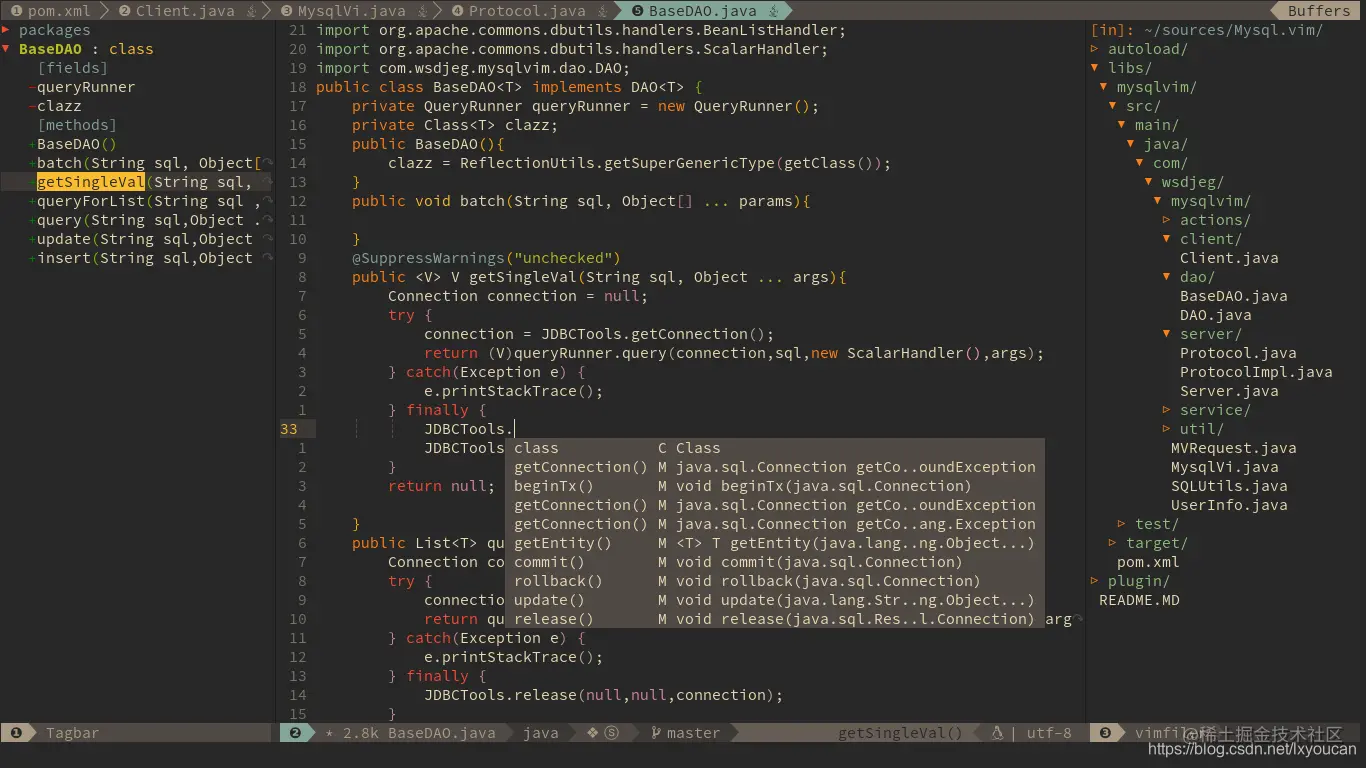Screen dimensions: 1366x768
Task: Select the insert method in Tagbar
Action: pos(144,258)
